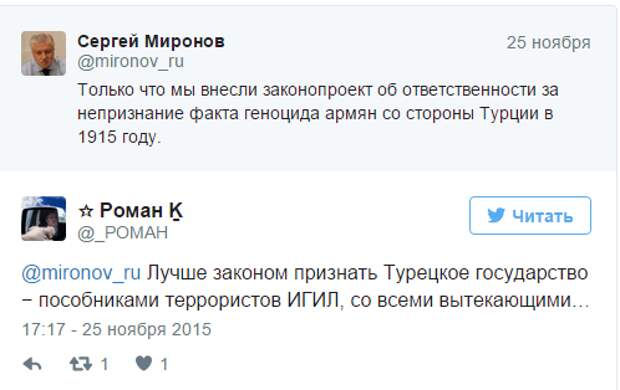620x390 pixels.
Task: Open the @_РОМАН handle link
Action: click(x=123, y=233)
